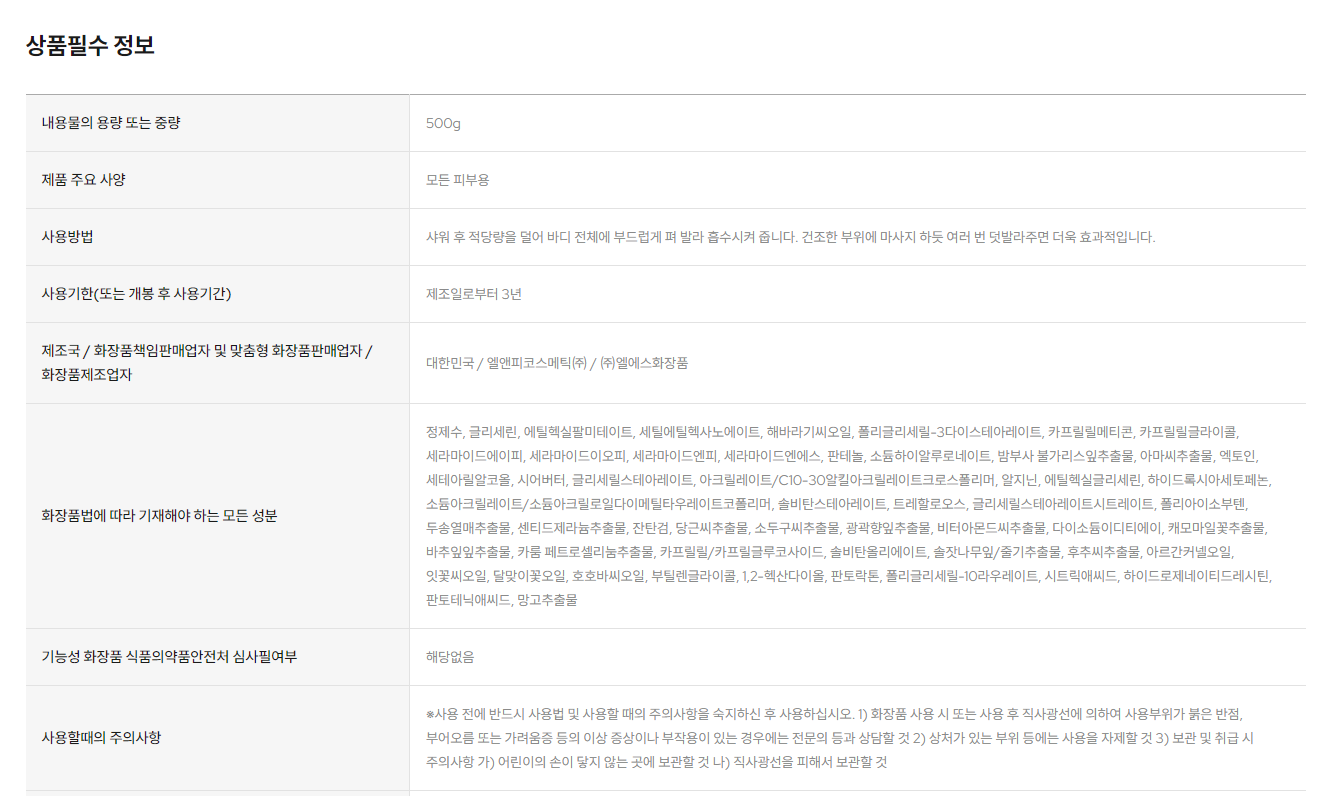Screen dimensions: 1327x796
Task: Click the '모든 피부용' value text
Action: pyautogui.click(x=457, y=180)
